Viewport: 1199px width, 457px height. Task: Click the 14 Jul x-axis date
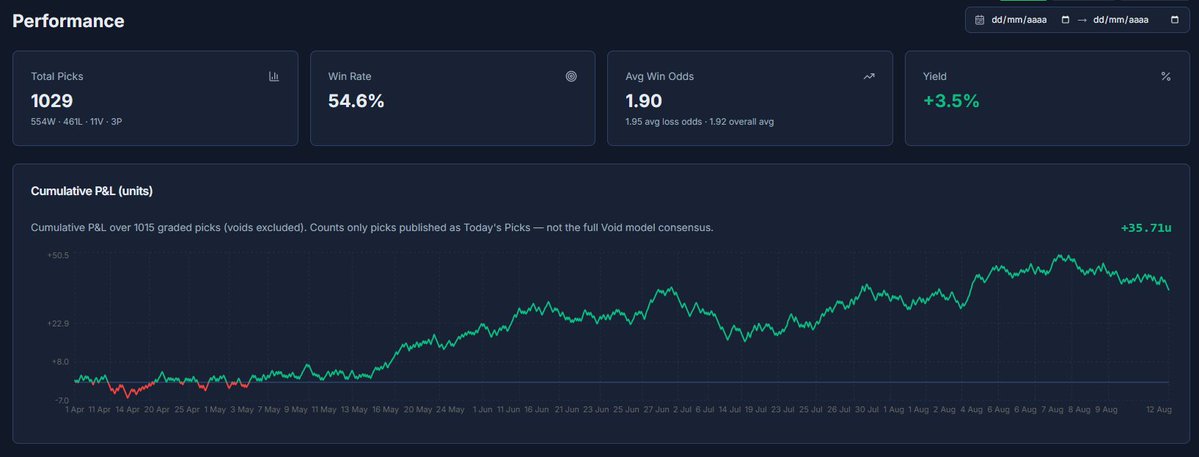point(731,410)
